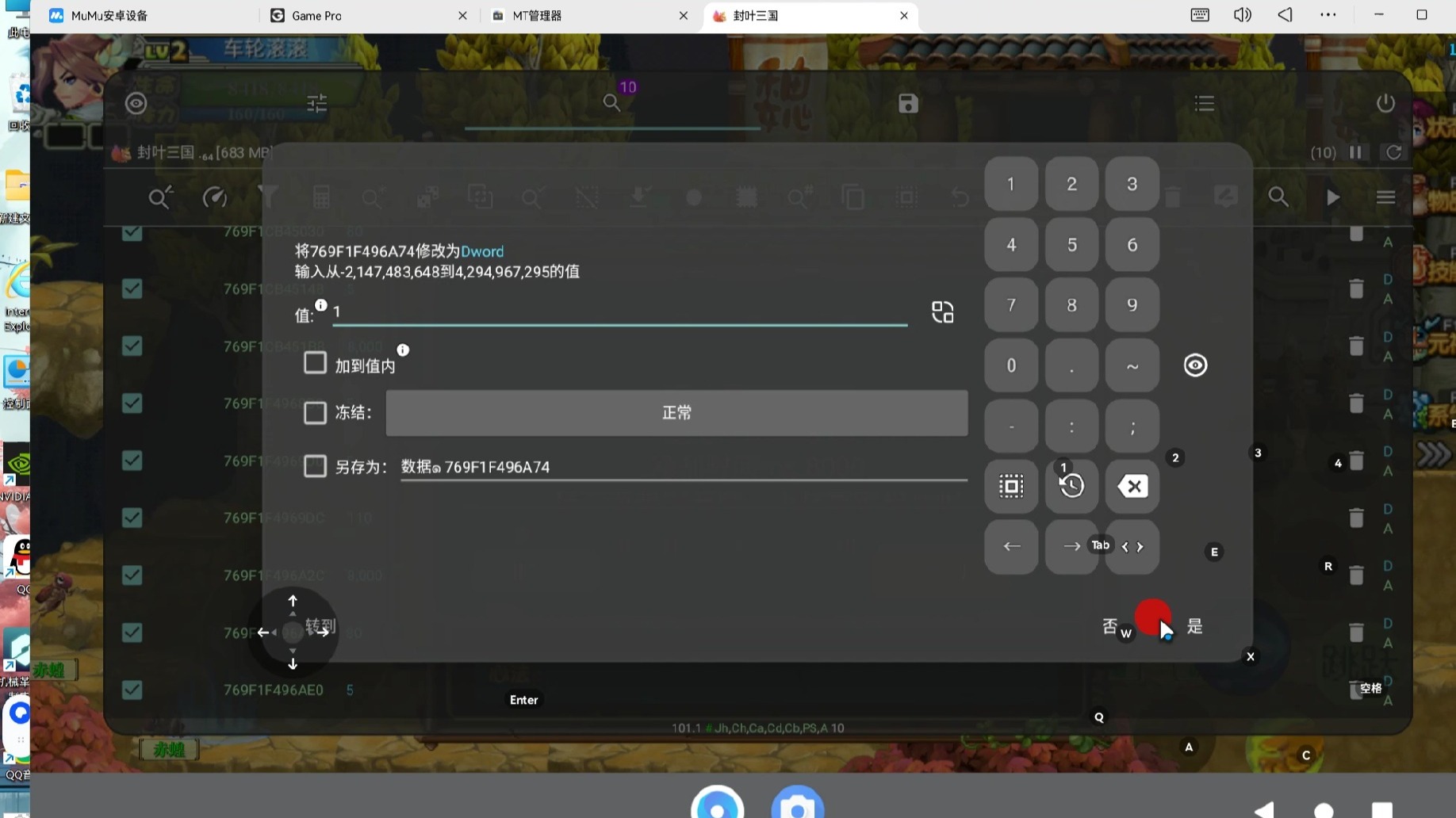Refresh the search results values
Image resolution: width=1456 pixels, height=818 pixels.
(1393, 152)
